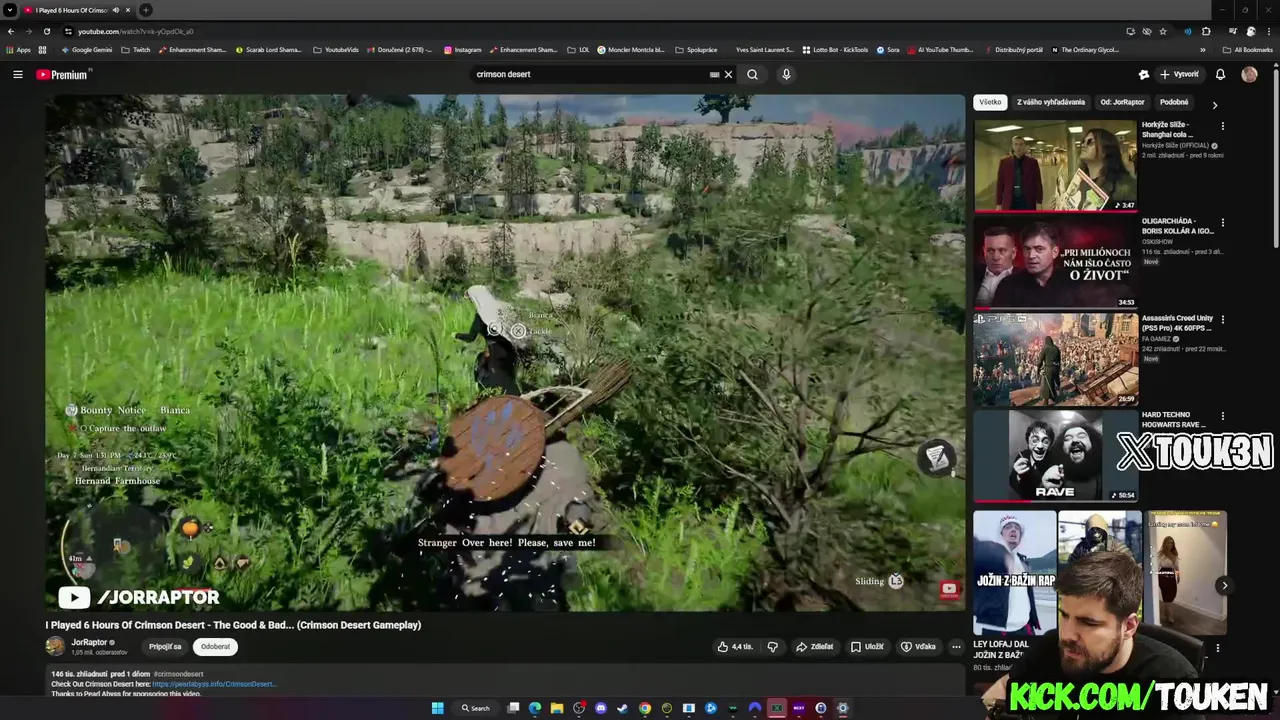Click Uložiť save button
This screenshot has width=1280, height=720.
867,647
